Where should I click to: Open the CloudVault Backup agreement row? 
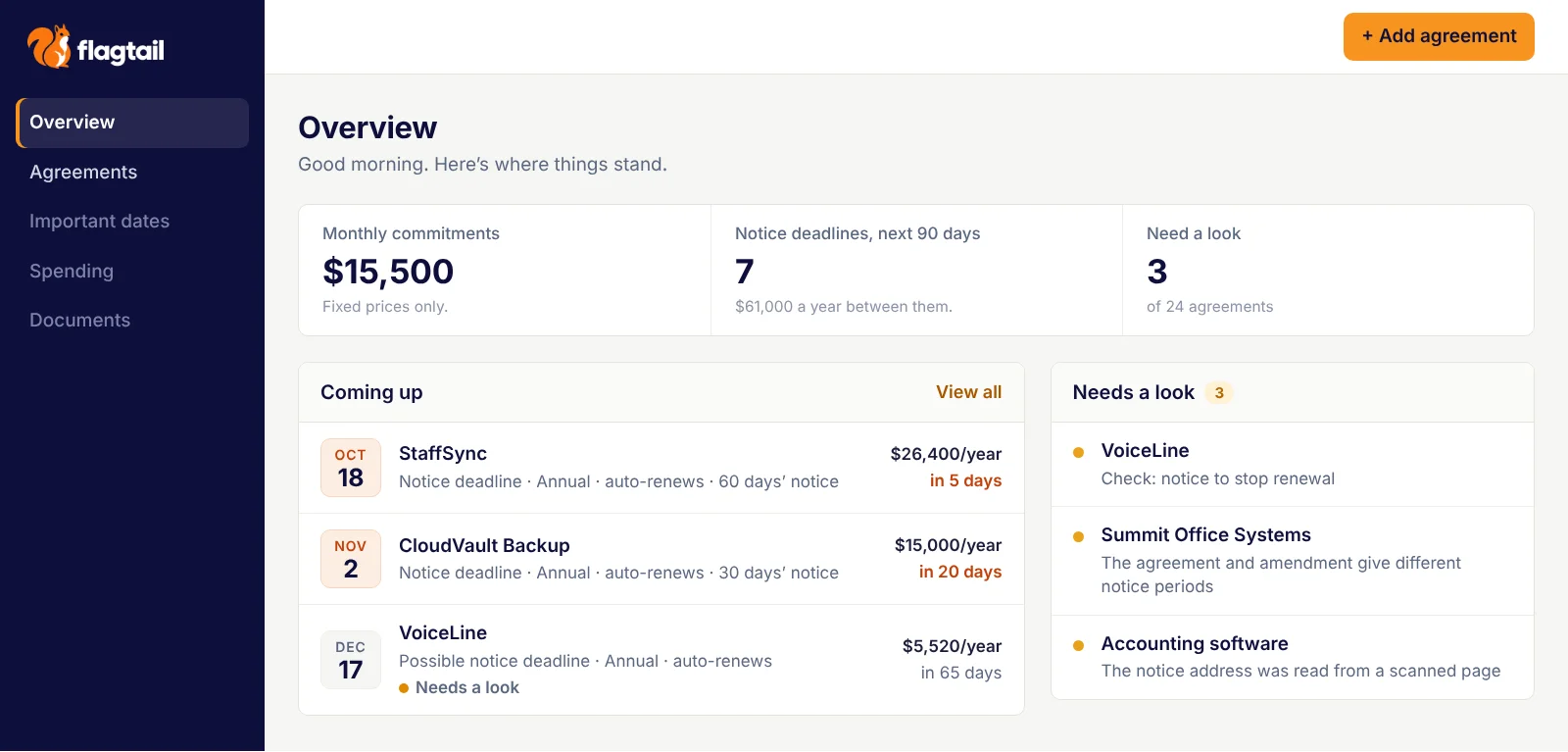click(661, 559)
